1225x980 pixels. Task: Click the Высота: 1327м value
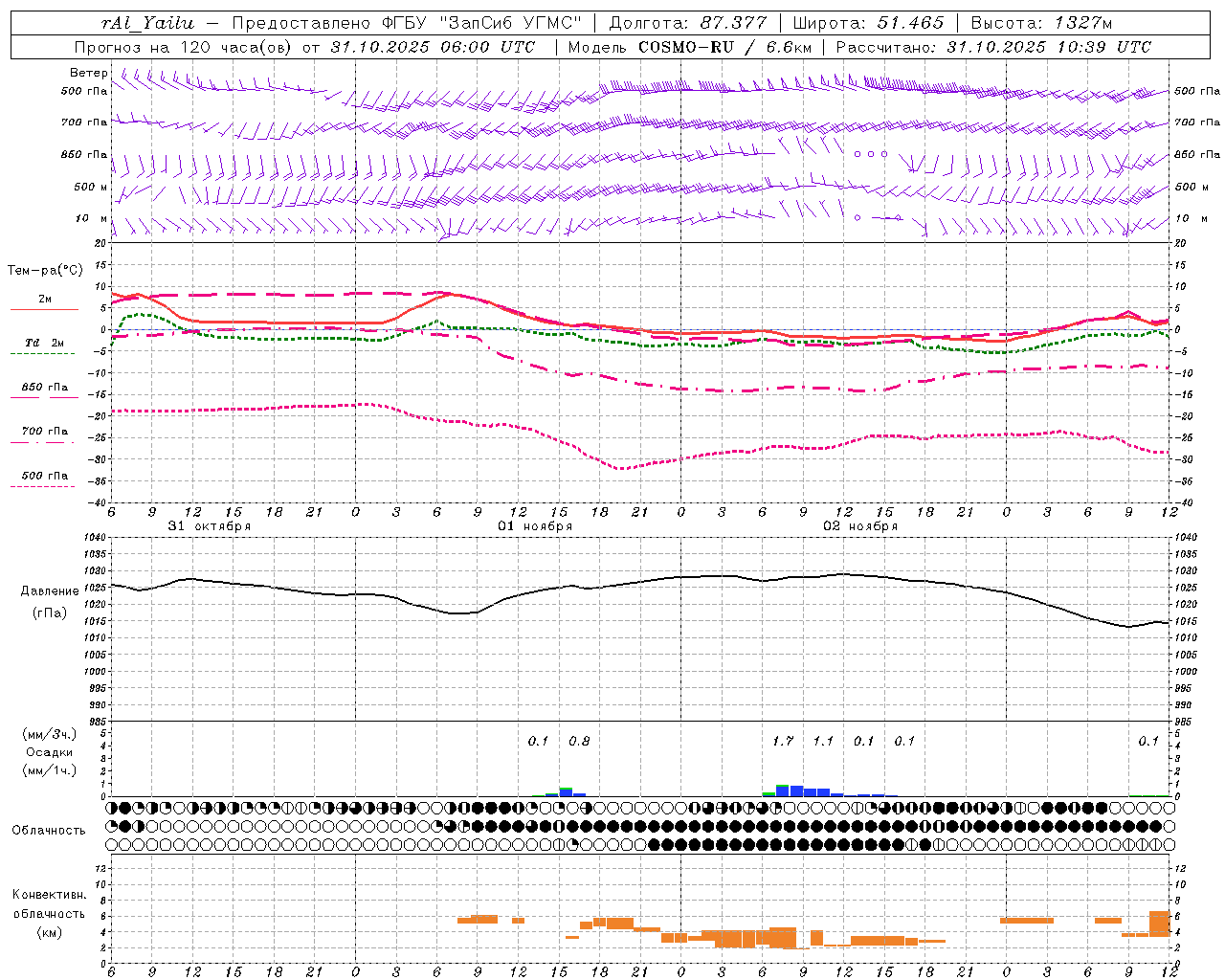(x=1041, y=23)
